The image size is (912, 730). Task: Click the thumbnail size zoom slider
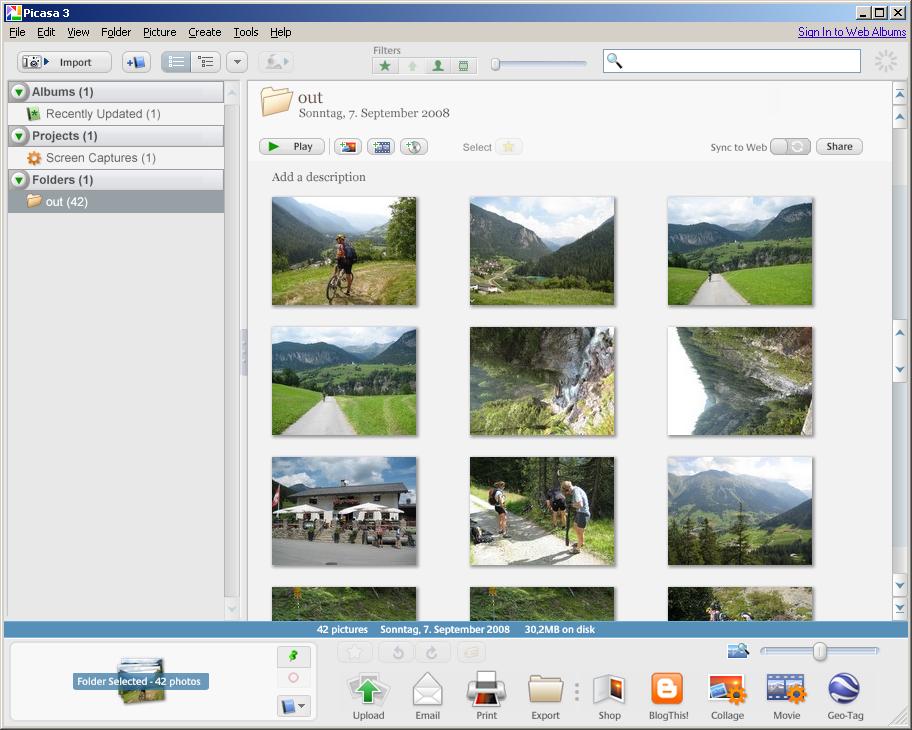(820, 652)
